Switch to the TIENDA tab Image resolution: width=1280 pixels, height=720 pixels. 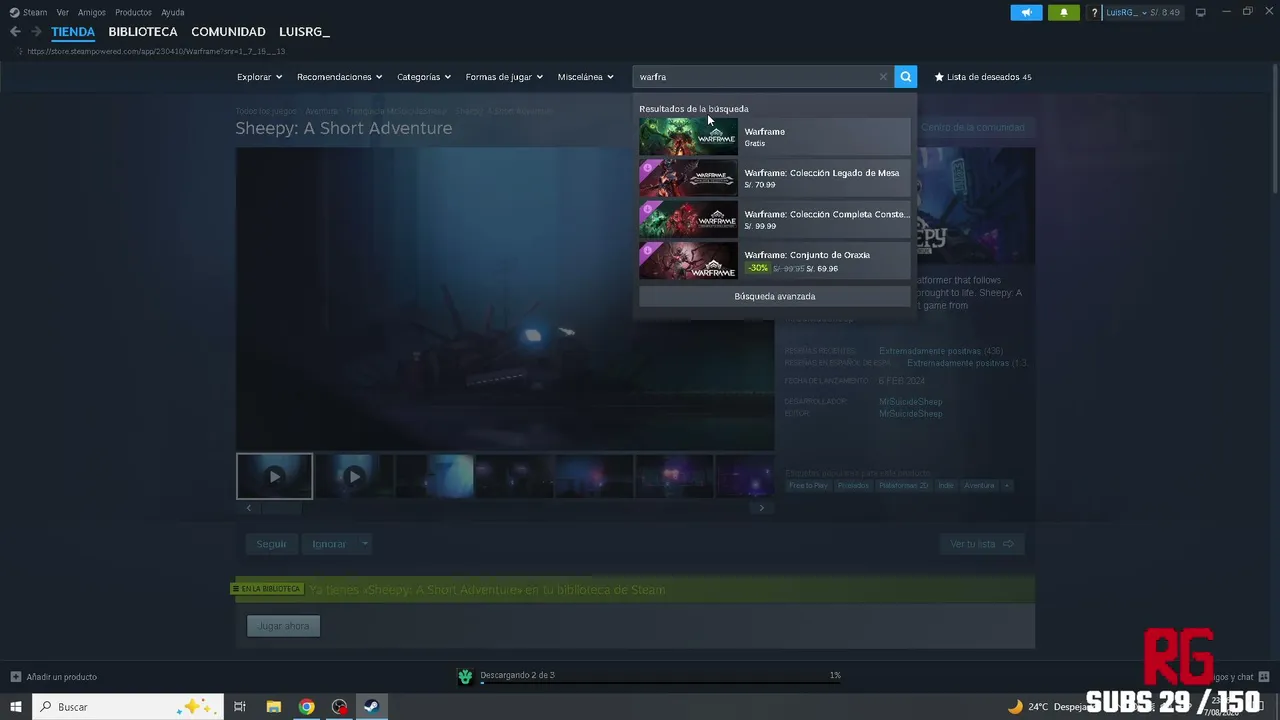coord(73,32)
